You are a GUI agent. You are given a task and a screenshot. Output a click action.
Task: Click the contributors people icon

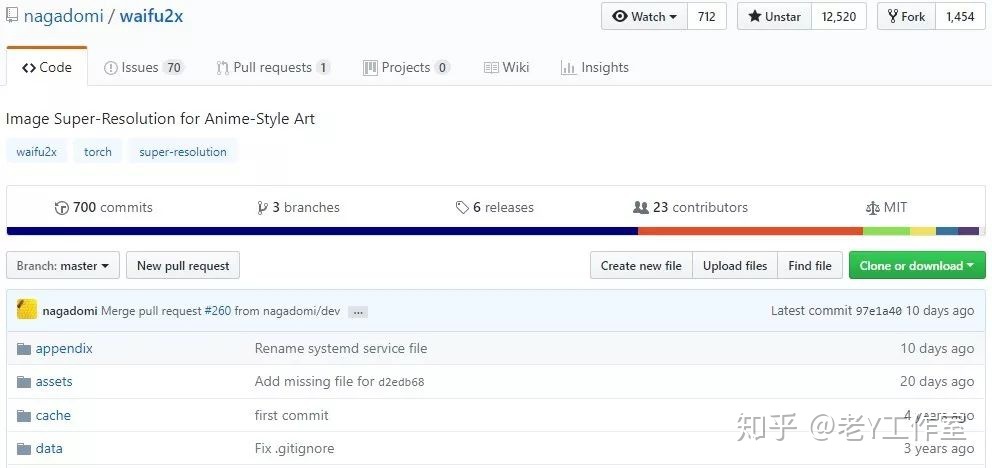click(641, 207)
